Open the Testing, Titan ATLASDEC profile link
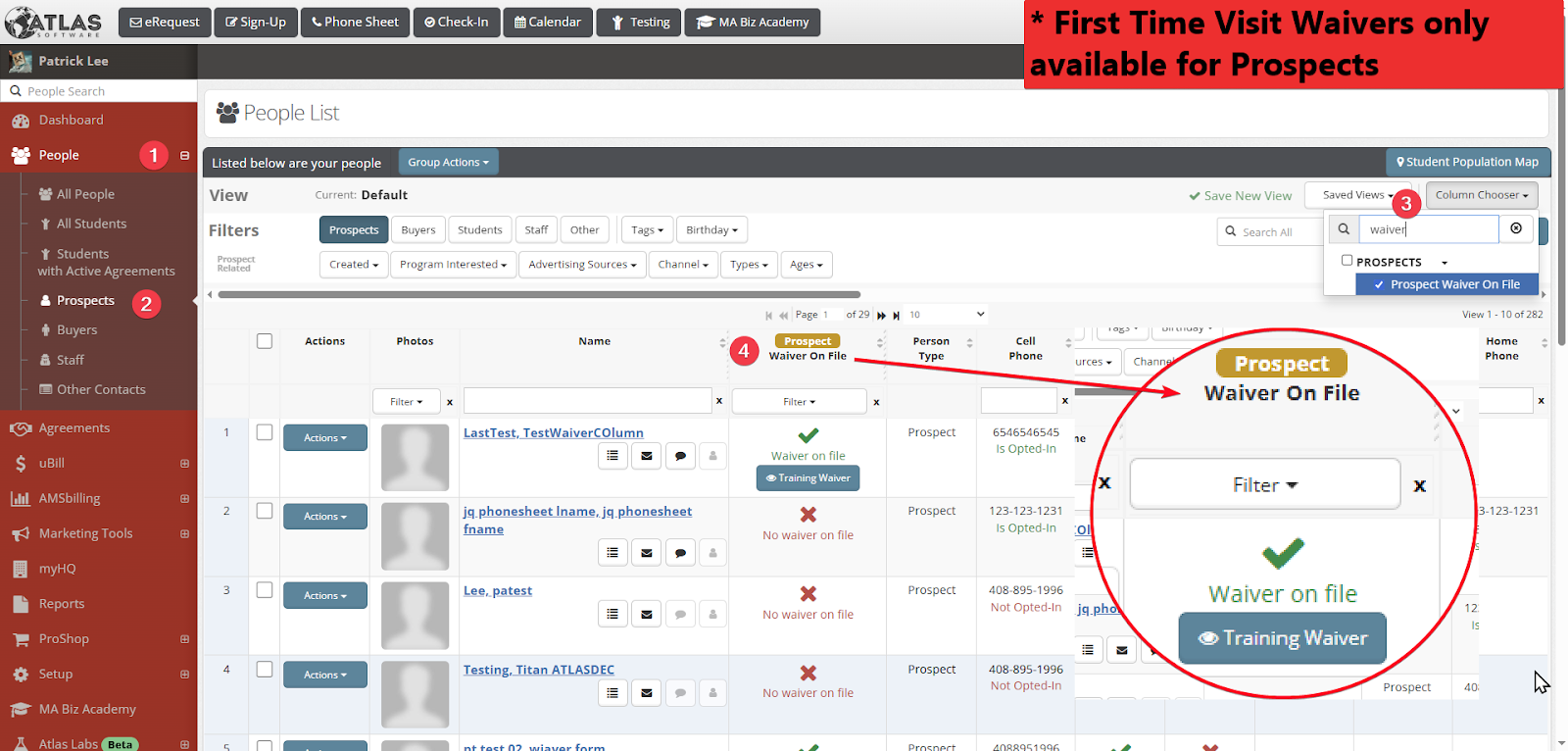 click(x=538, y=670)
